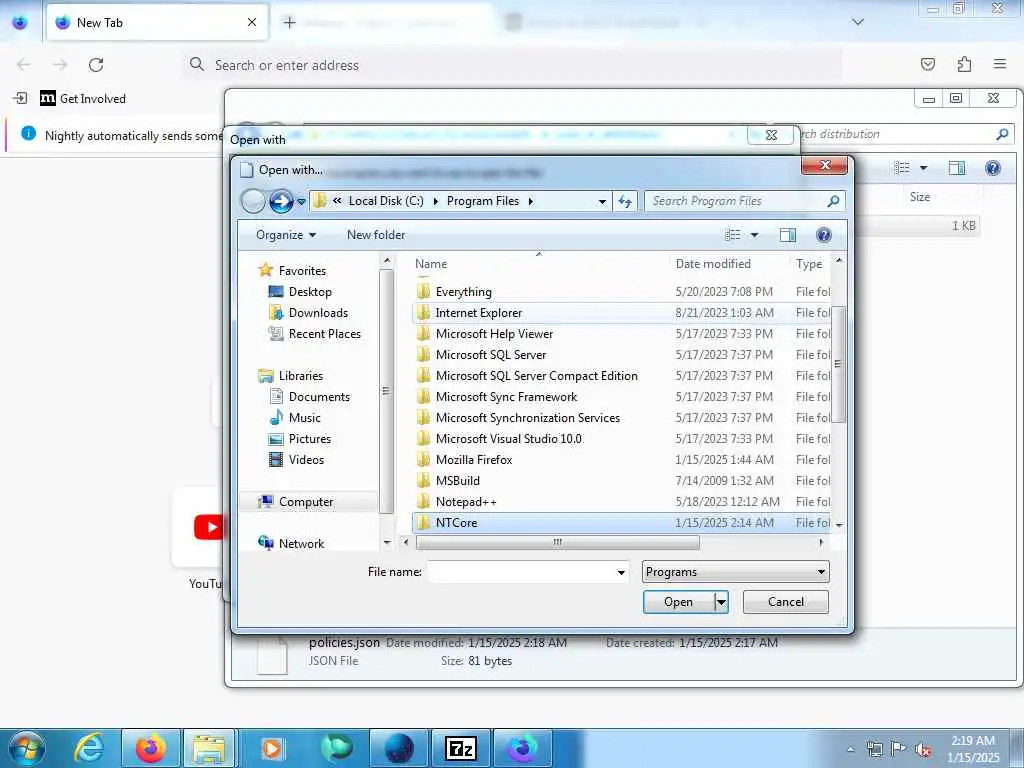Cancel the Open with dialog

click(786, 602)
